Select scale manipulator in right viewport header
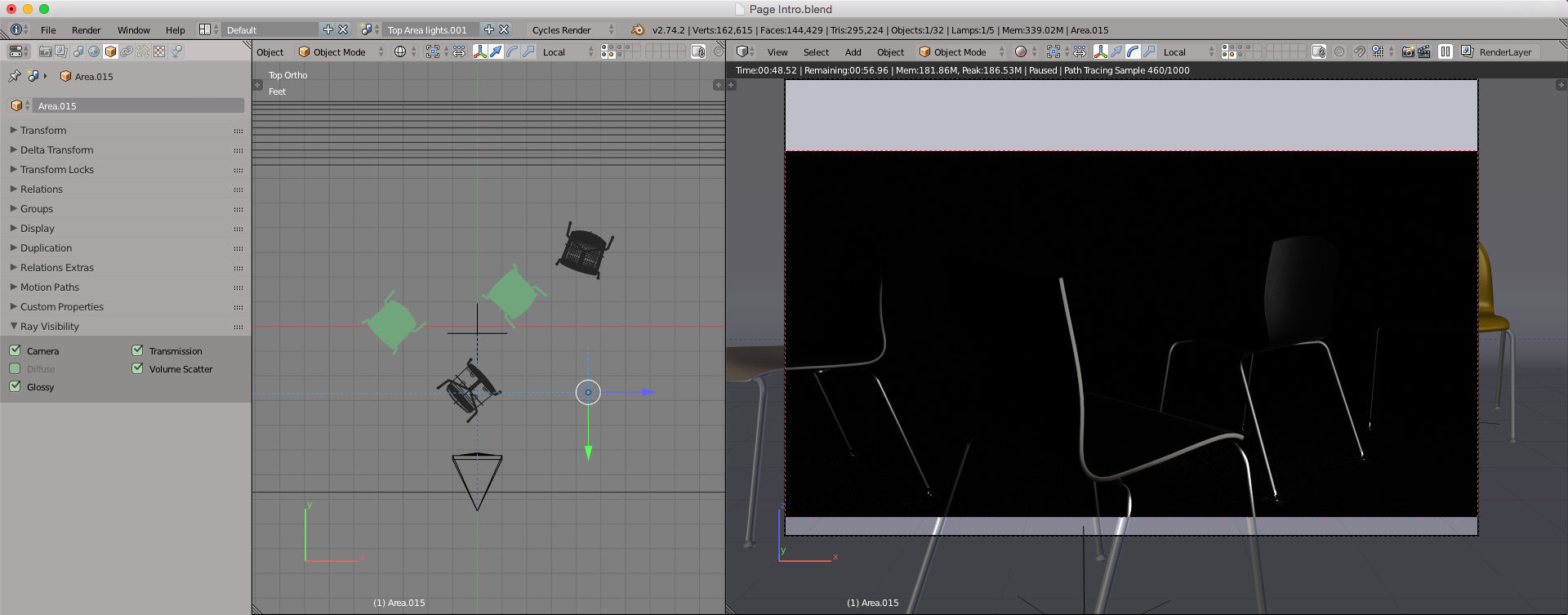 (x=1149, y=51)
